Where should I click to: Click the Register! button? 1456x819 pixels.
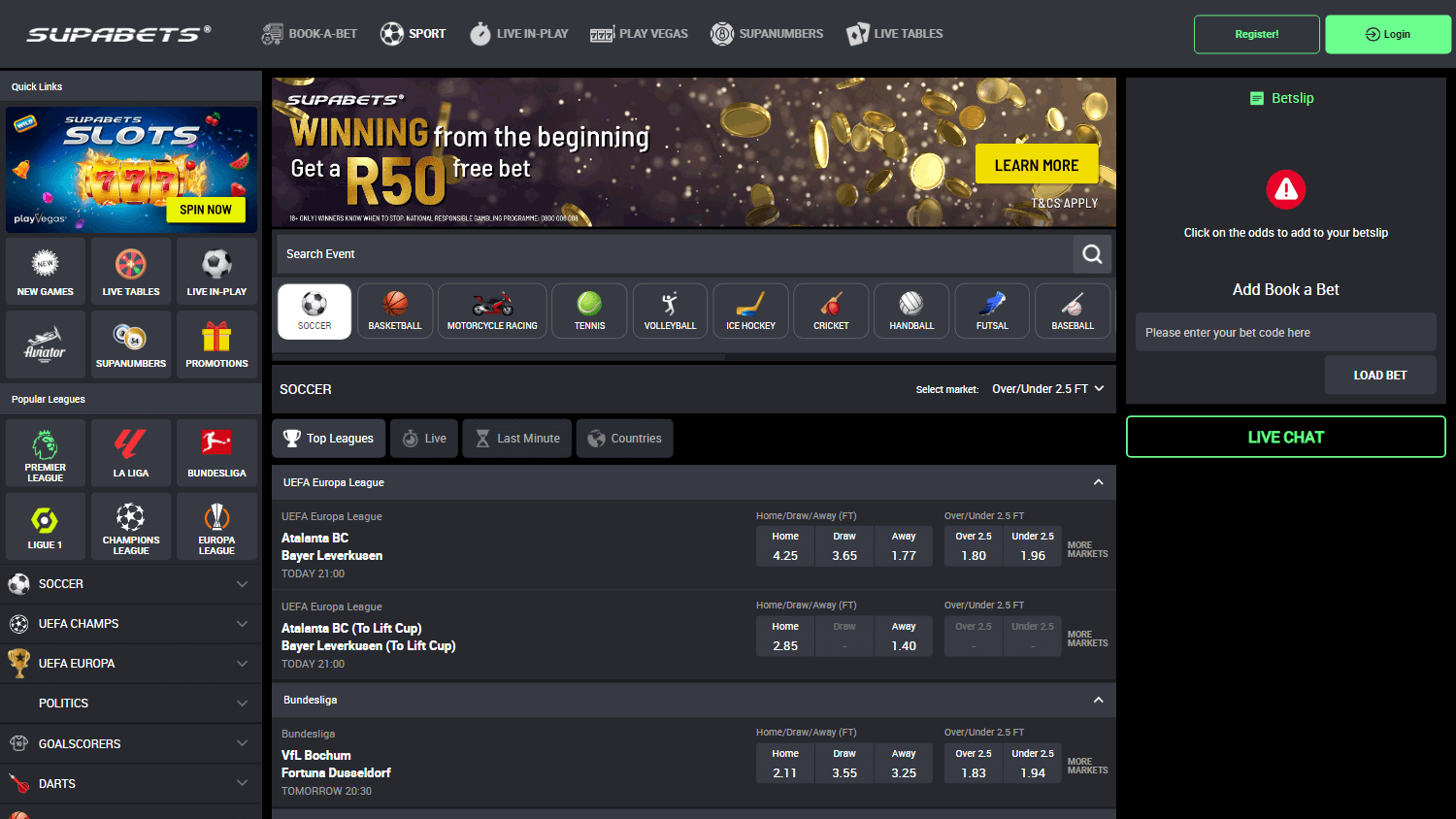pos(1257,34)
